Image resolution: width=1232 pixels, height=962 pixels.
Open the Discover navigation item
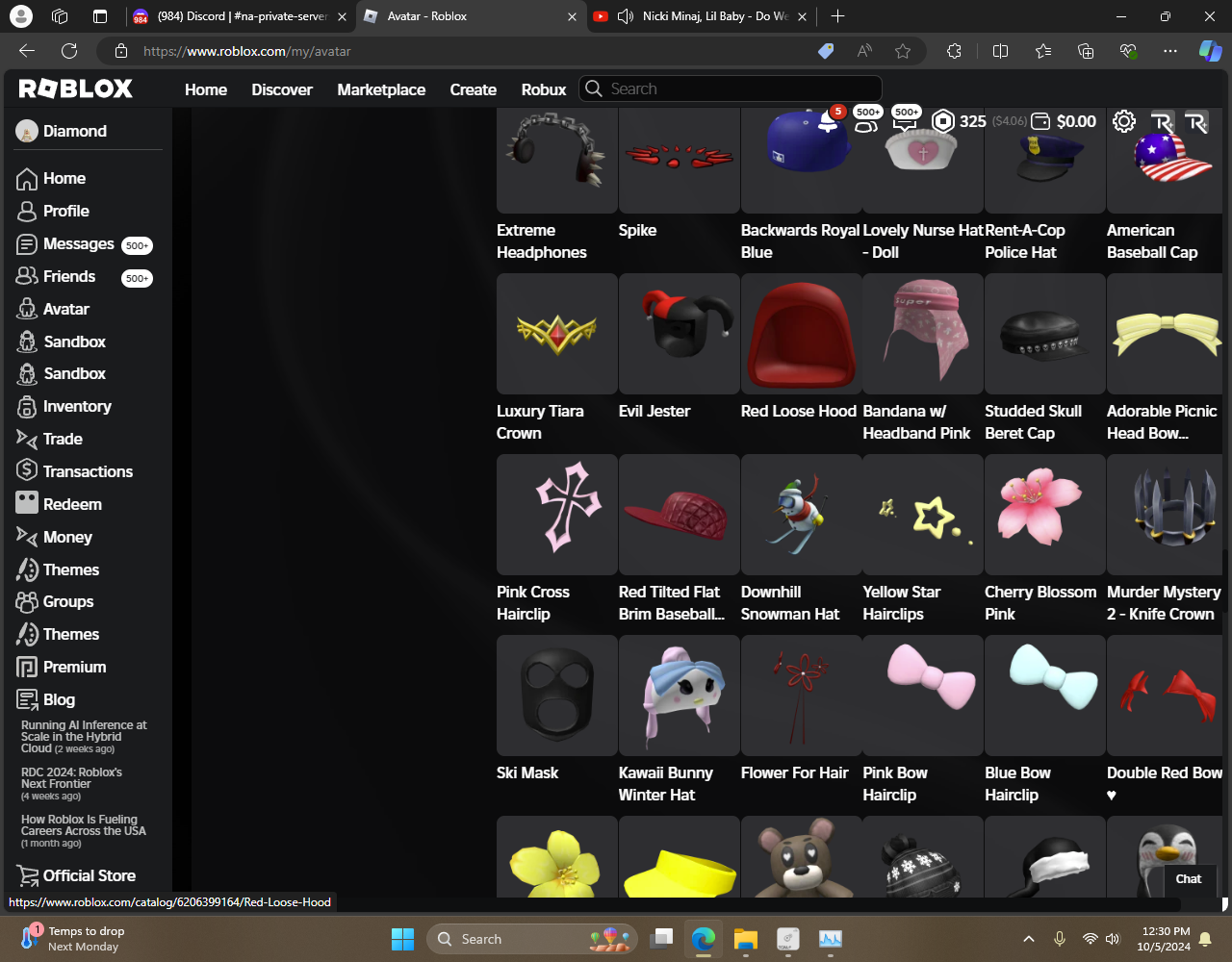pyautogui.click(x=282, y=89)
